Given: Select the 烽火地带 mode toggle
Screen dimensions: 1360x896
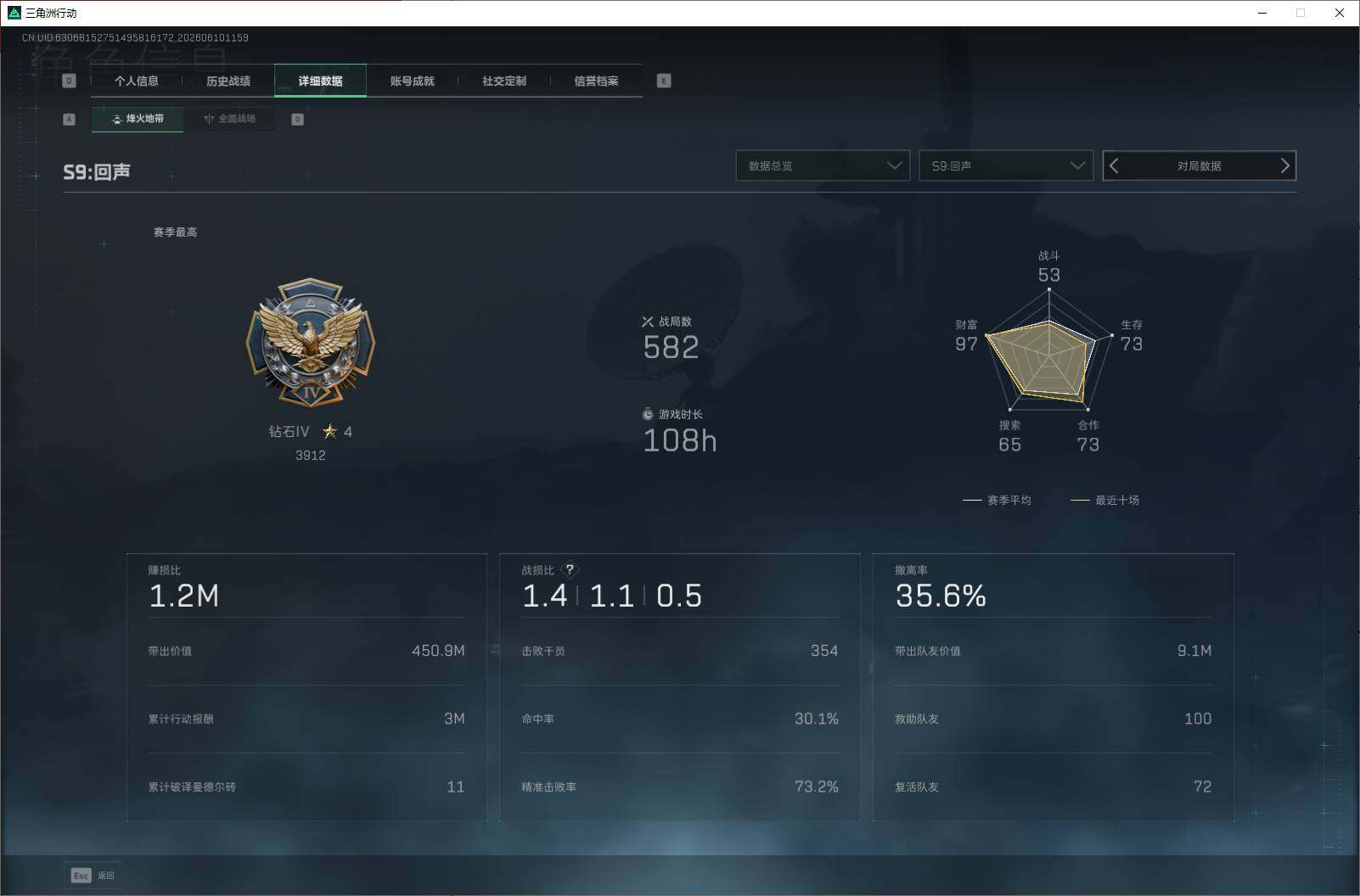Looking at the screenshot, I should coord(138,119).
